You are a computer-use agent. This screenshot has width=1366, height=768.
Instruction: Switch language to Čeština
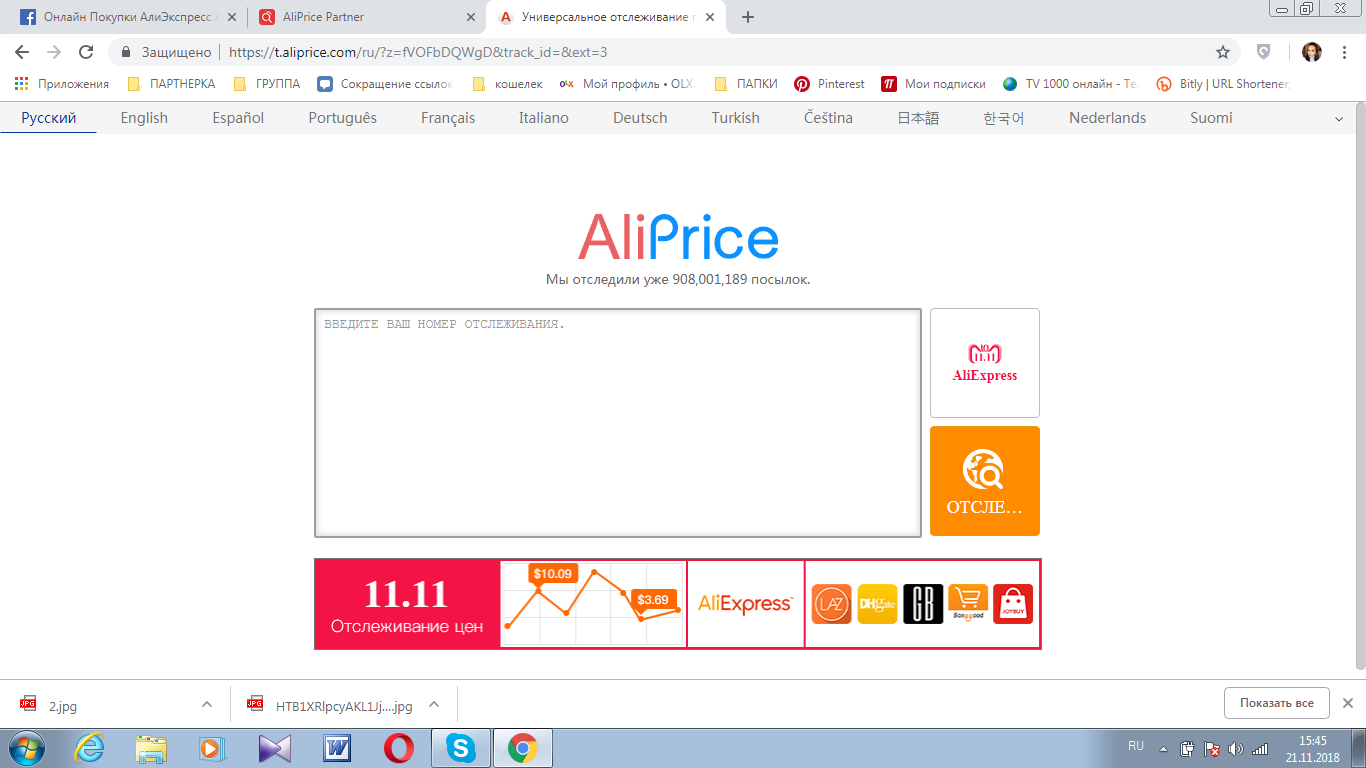[829, 118]
